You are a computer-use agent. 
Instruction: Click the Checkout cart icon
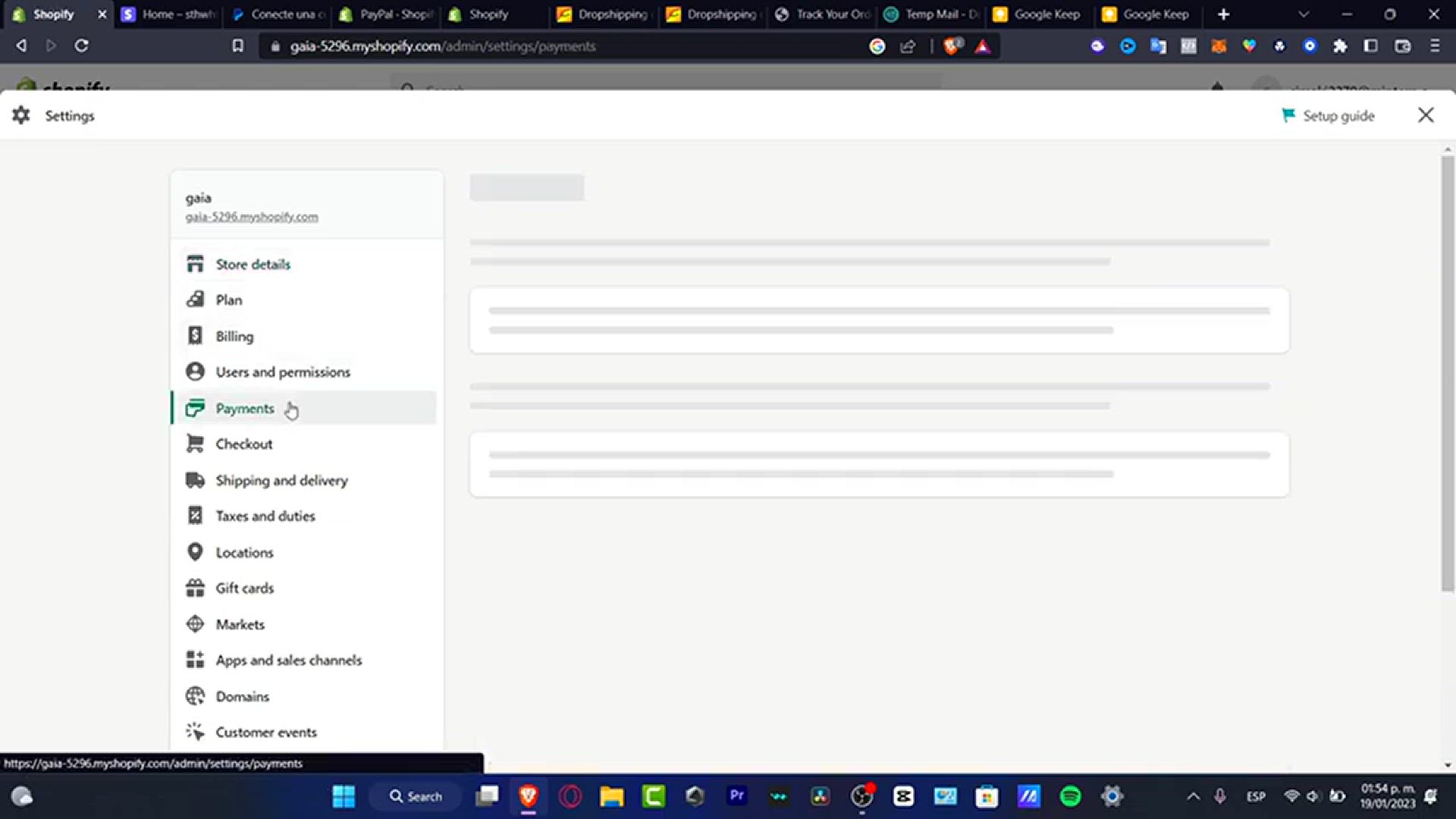tap(195, 444)
